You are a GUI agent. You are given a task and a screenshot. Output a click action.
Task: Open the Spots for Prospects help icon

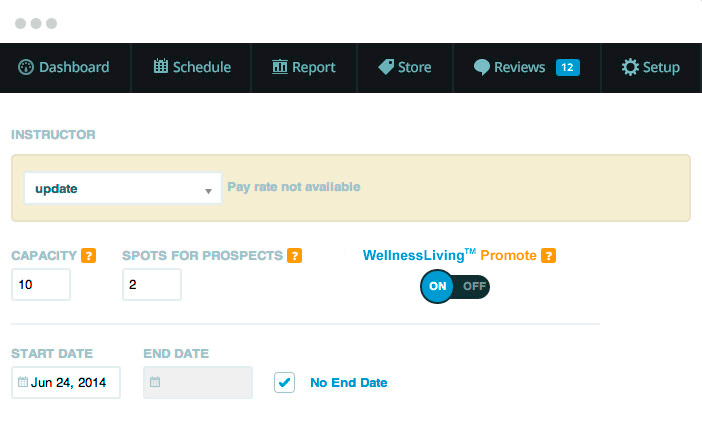click(294, 256)
